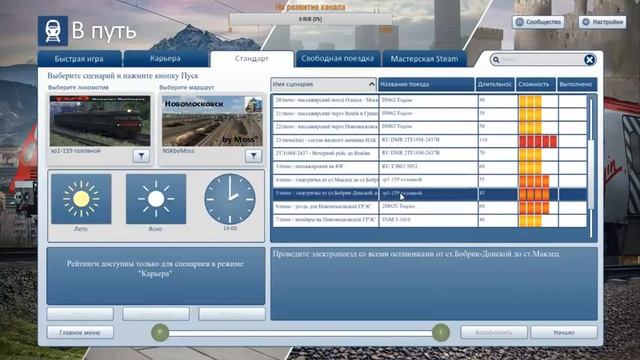The image size is (640, 360).
Task: Return to the main menu with 'Главное меню'
Action: click(x=80, y=333)
